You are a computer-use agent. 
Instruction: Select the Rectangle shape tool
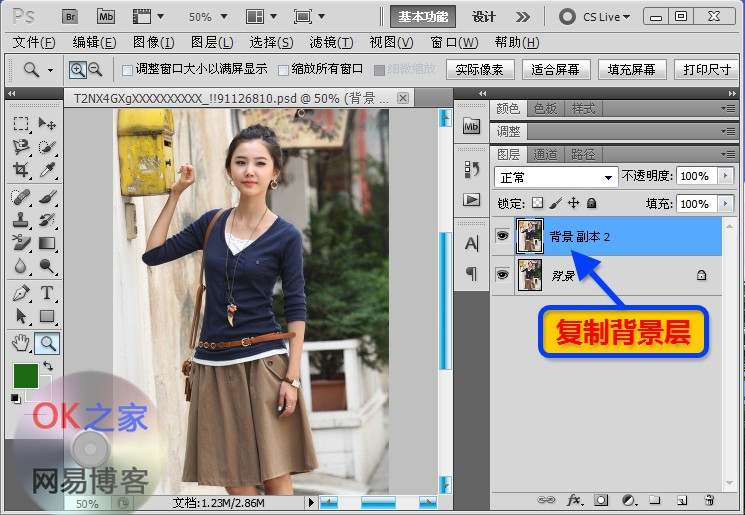[47, 316]
